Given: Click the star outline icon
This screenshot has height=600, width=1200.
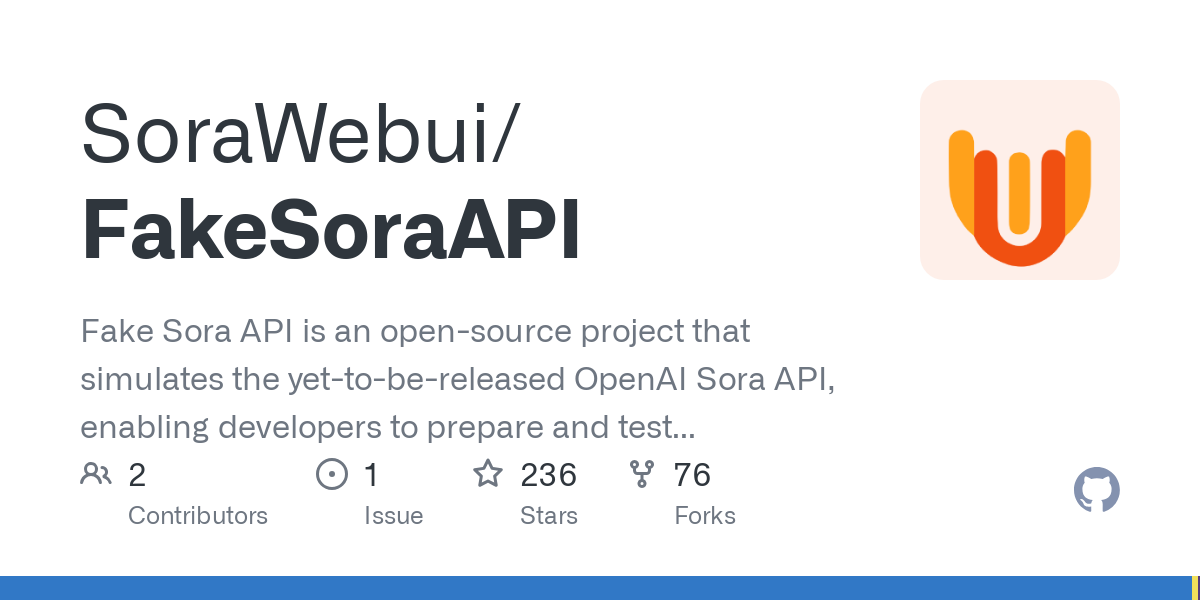Looking at the screenshot, I should (488, 474).
